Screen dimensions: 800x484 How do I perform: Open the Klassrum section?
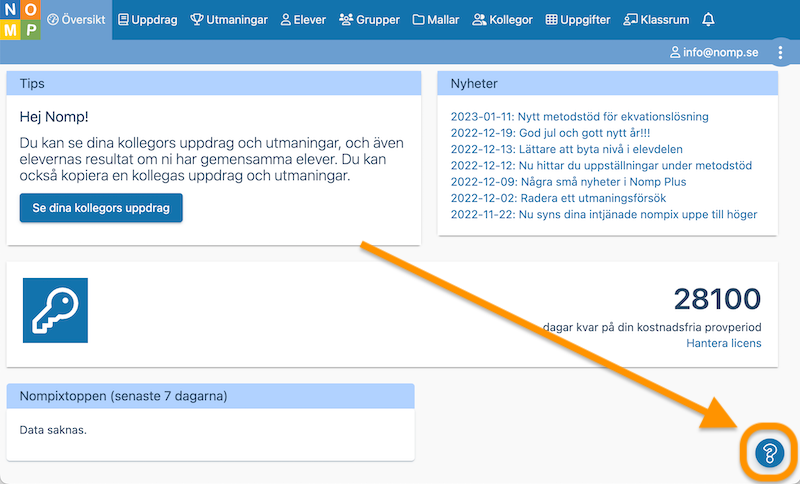pos(657,20)
